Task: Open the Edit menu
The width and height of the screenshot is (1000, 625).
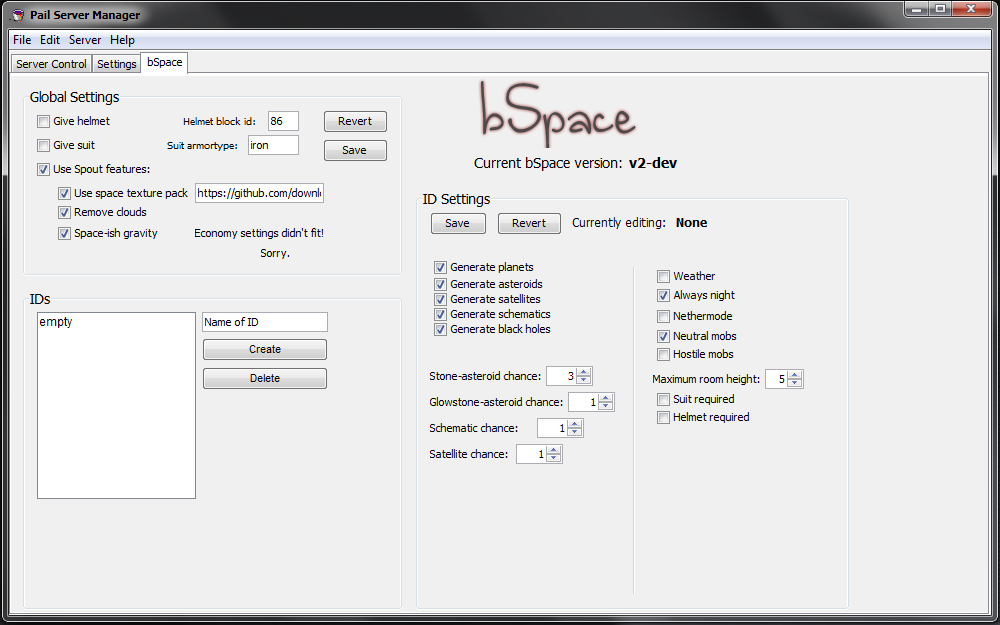Action: click(50, 40)
